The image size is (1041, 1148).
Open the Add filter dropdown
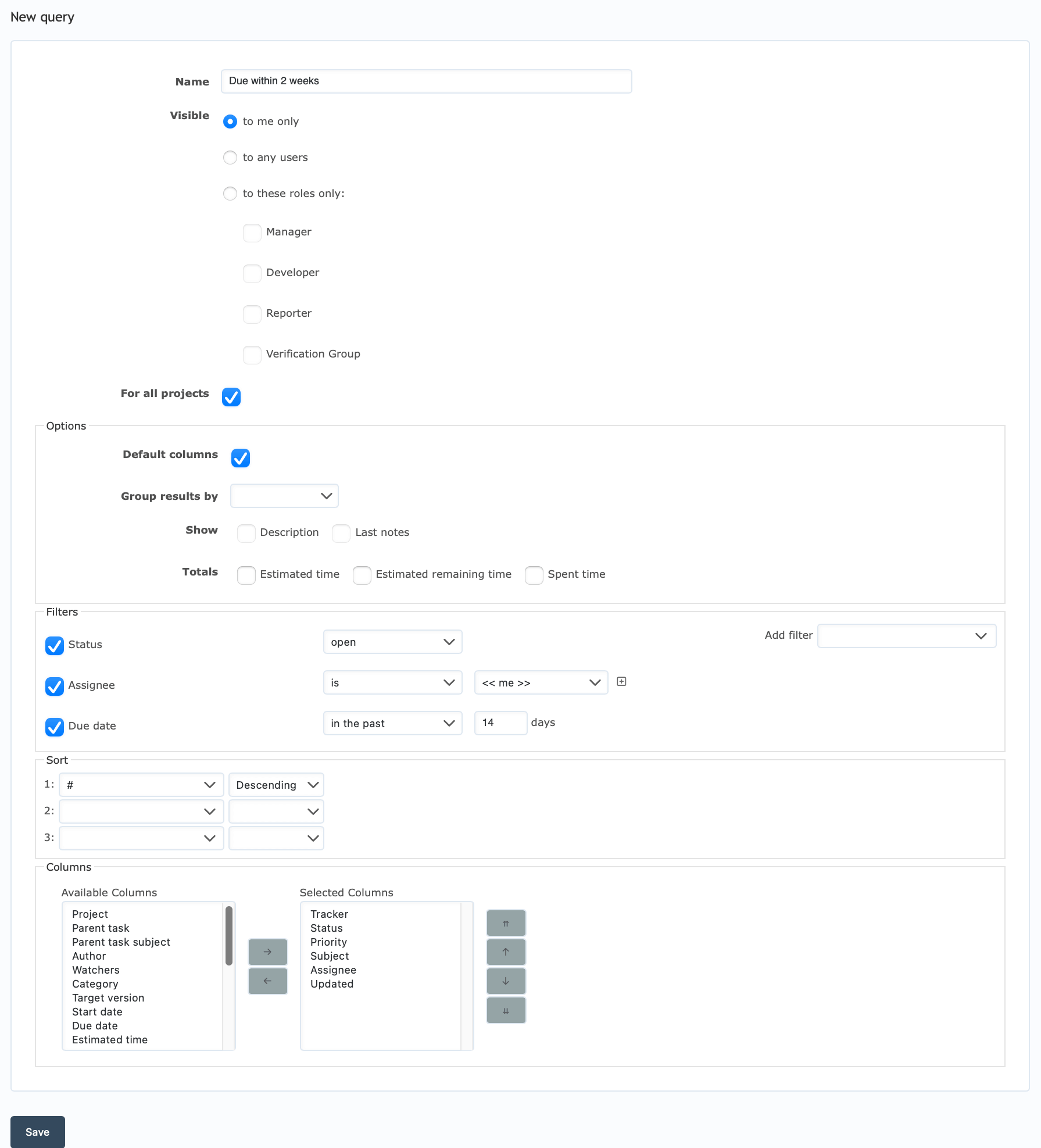click(907, 636)
